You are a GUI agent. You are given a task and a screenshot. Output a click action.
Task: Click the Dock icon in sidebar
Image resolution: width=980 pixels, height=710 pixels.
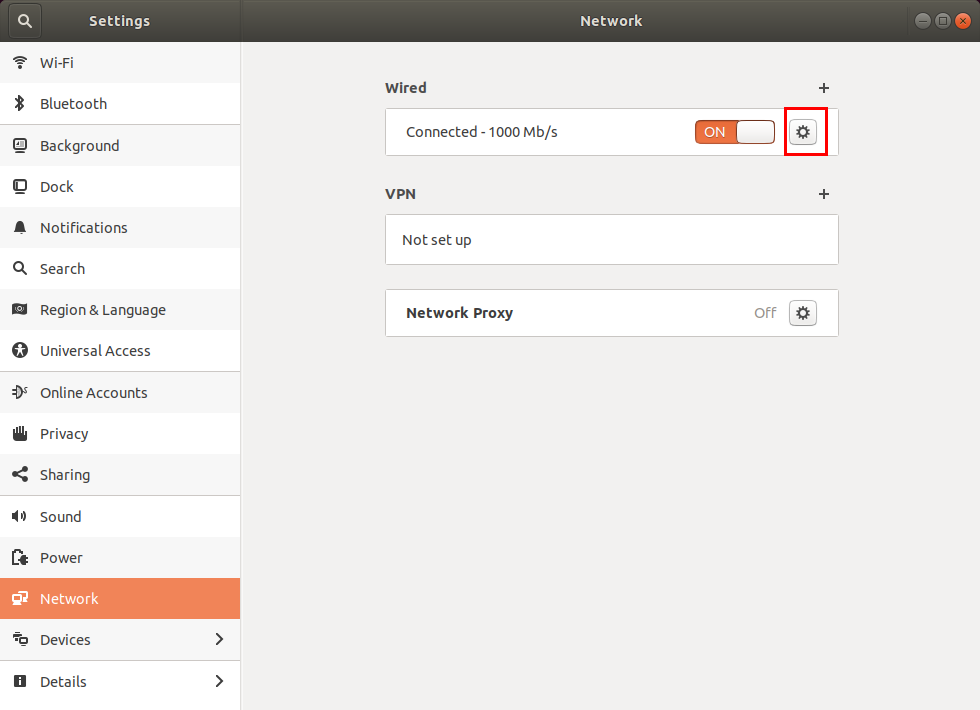point(20,186)
